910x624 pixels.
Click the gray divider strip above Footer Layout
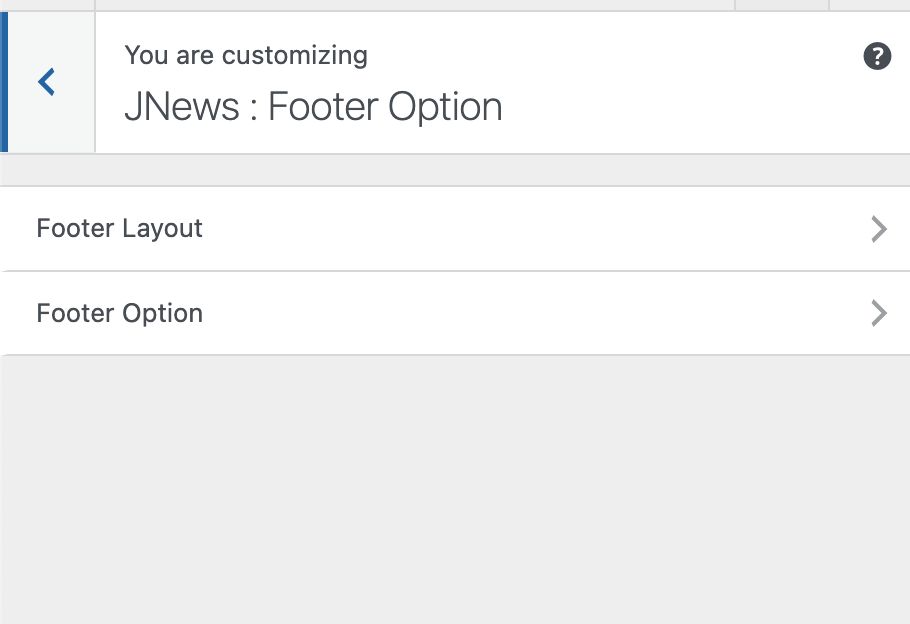pos(455,170)
